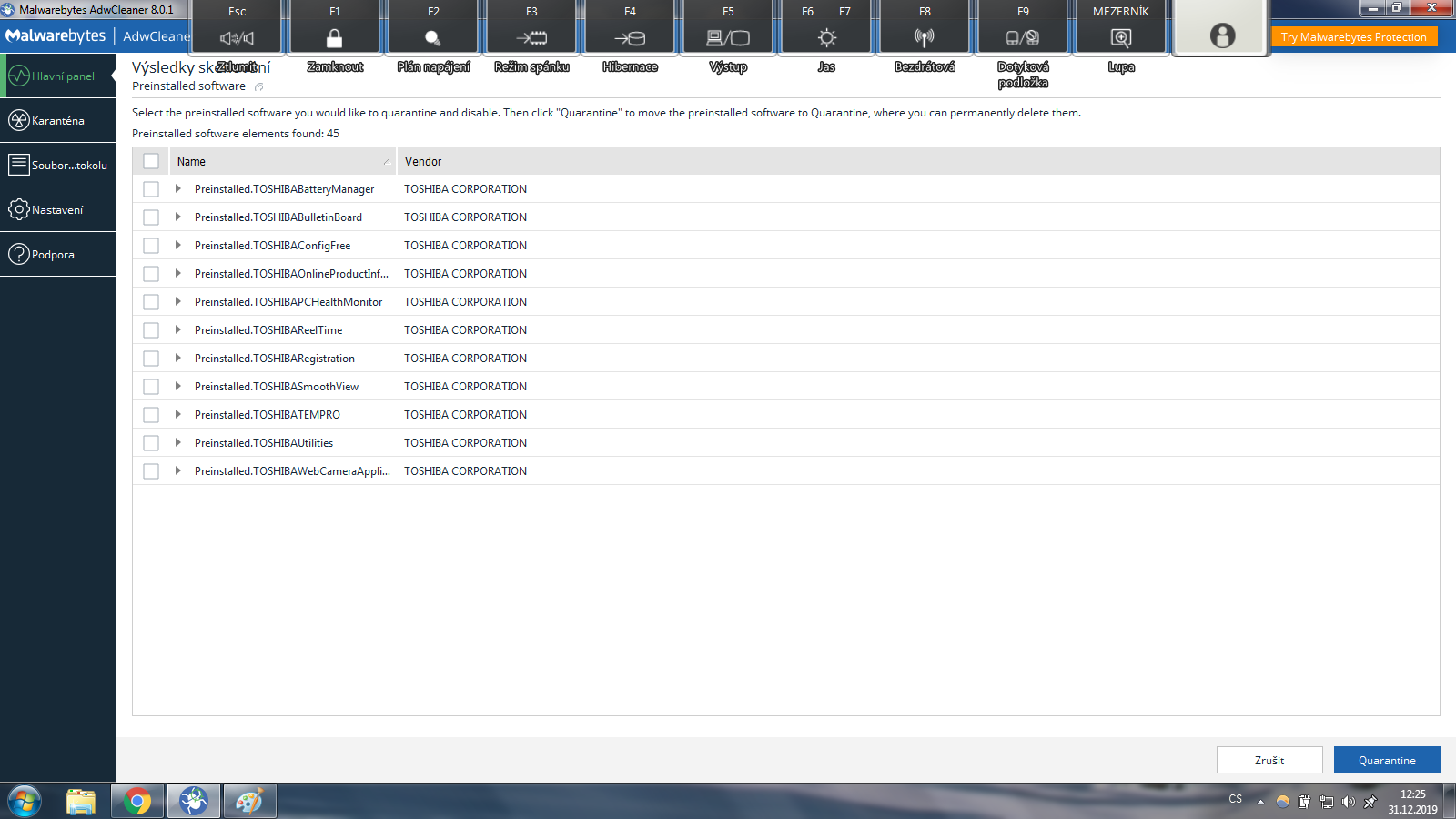Expand the TOSHIBAPCHealthMonitor row
Image resolution: width=1456 pixels, height=819 pixels.
(x=177, y=301)
